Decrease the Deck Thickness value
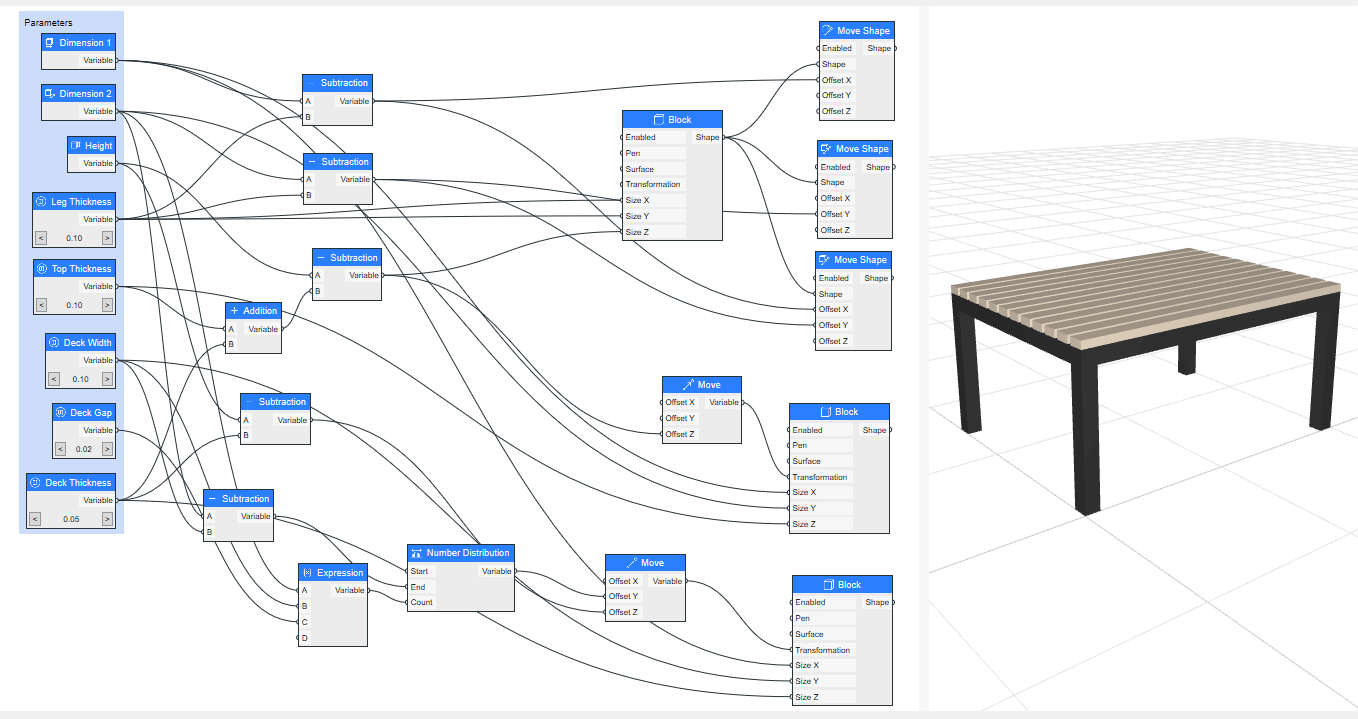Viewport: 1358px width, 719px height. click(x=35, y=519)
